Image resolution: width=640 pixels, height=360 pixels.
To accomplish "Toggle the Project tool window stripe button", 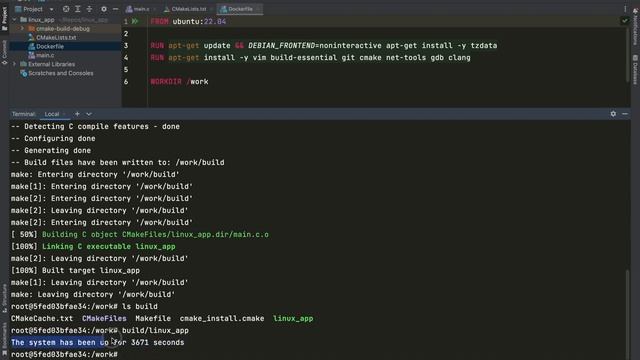I will click(x=4, y=18).
